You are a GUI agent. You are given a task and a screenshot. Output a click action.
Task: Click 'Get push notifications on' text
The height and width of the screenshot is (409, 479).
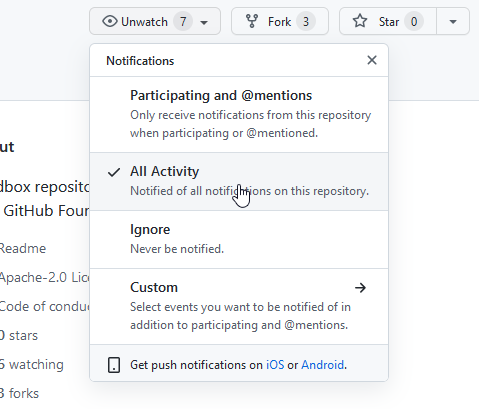196,365
